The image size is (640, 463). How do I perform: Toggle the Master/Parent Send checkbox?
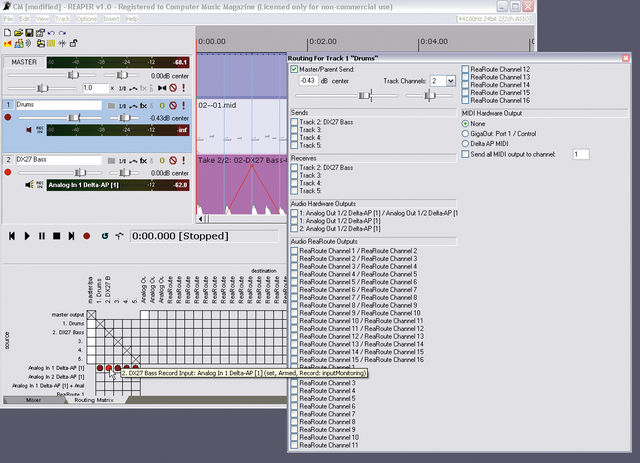294,69
